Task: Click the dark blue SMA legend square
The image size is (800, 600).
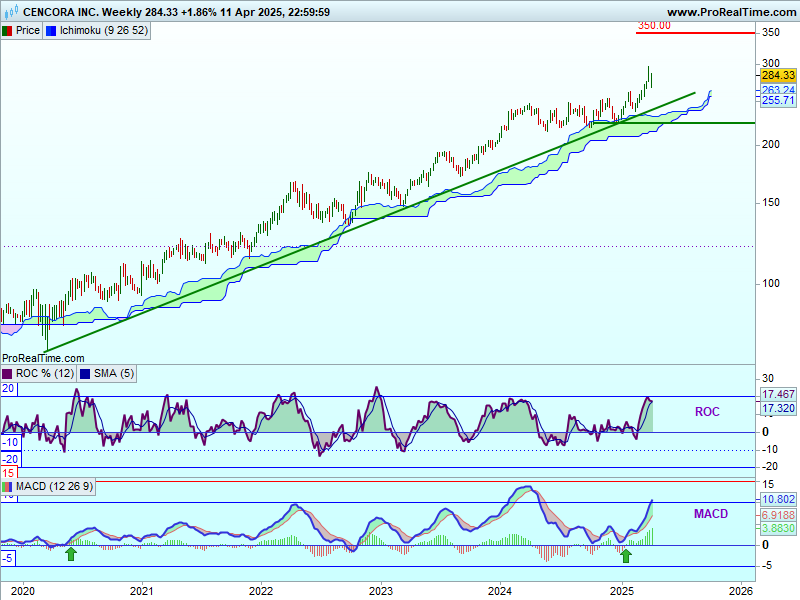Action: click(x=84, y=373)
